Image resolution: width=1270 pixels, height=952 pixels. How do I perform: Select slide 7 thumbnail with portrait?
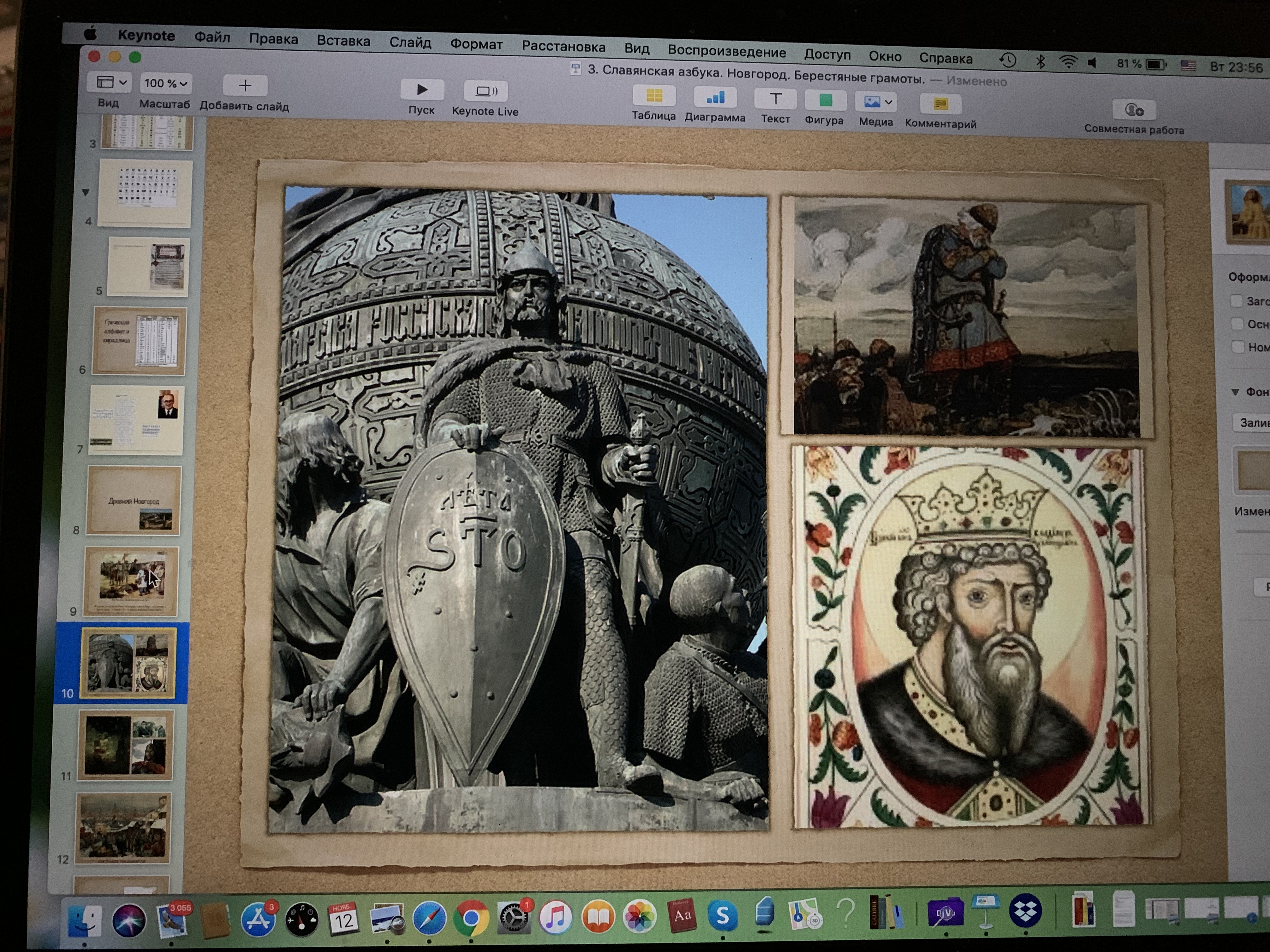[137, 420]
